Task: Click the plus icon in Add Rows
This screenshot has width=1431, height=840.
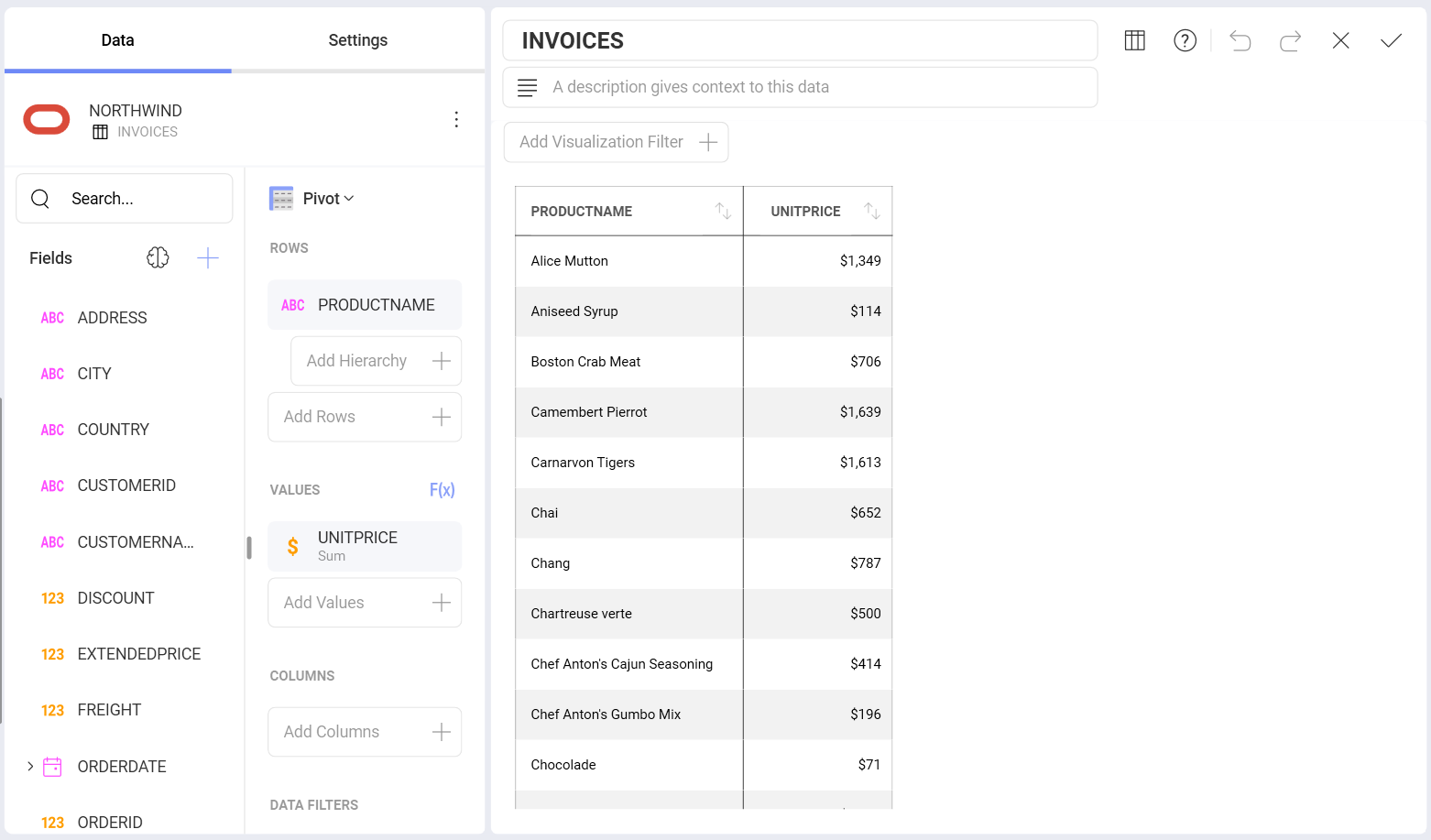Action: (x=442, y=417)
